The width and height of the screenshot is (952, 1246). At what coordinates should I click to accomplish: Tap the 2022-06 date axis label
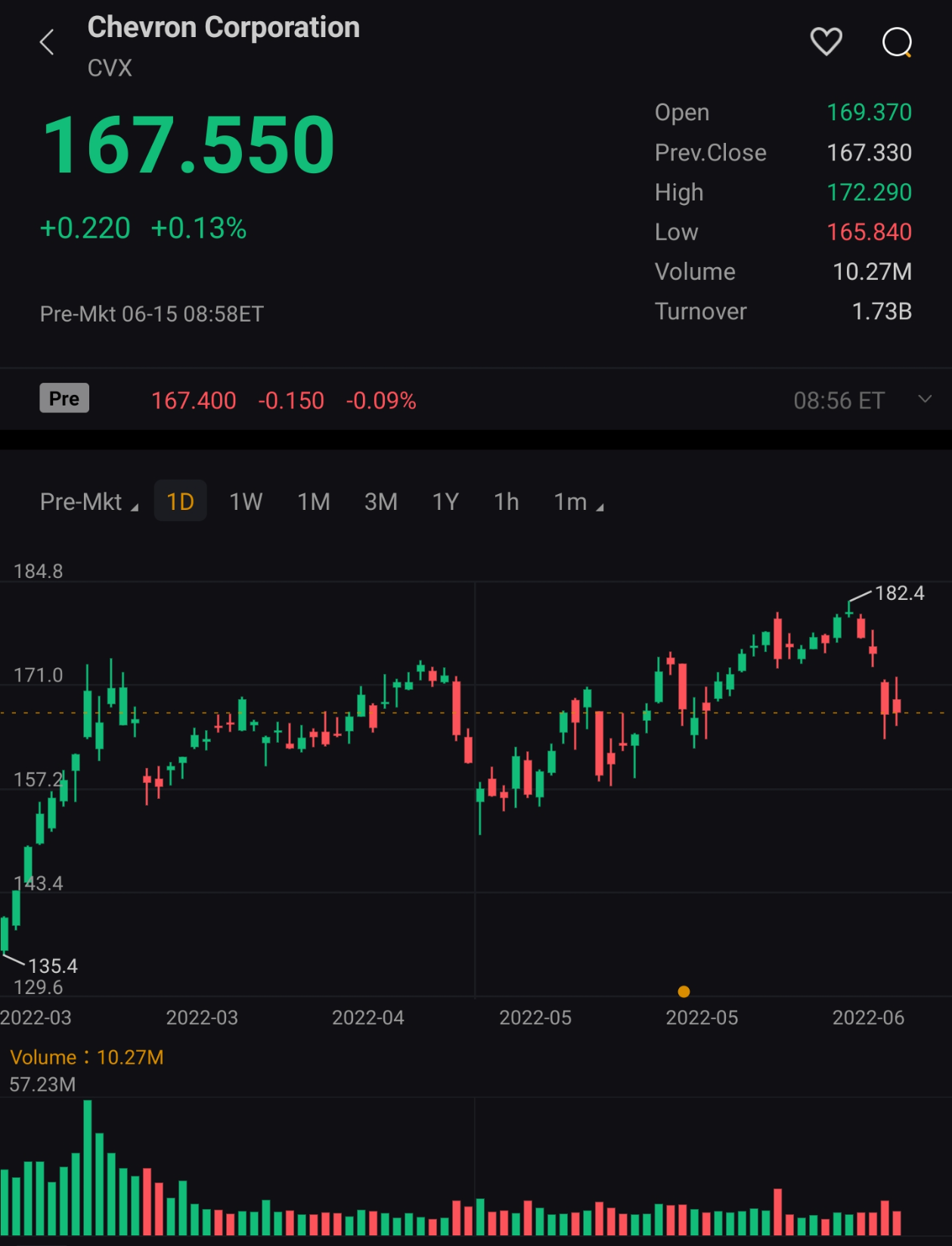tap(868, 1018)
